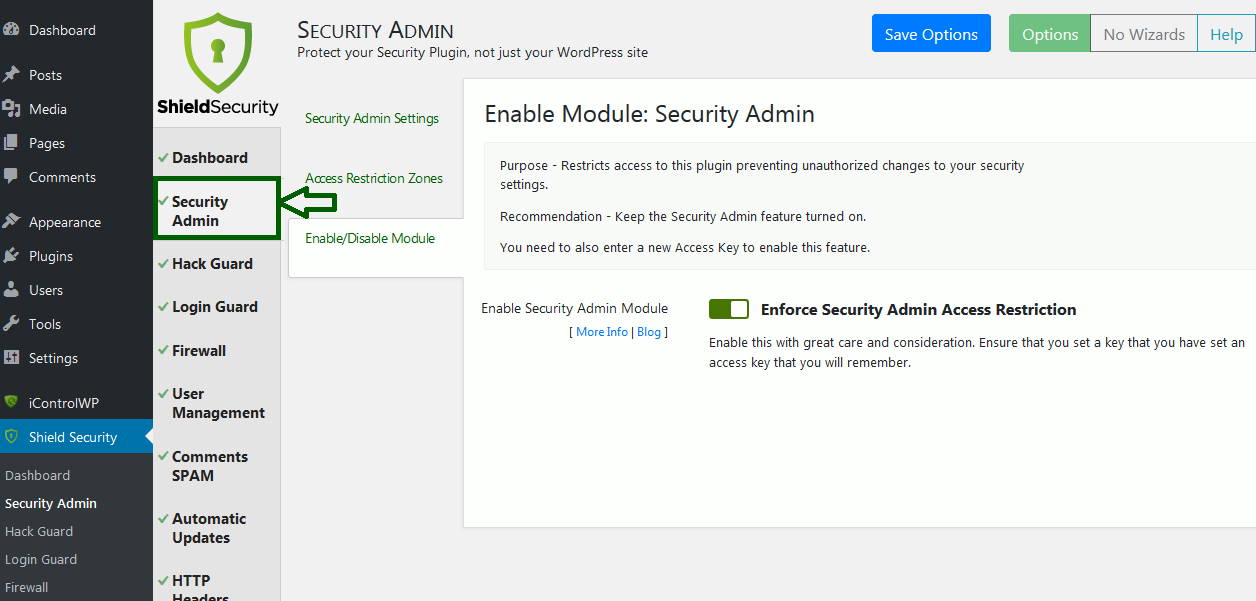
Task: Open the More Info link
Action: tap(601, 331)
